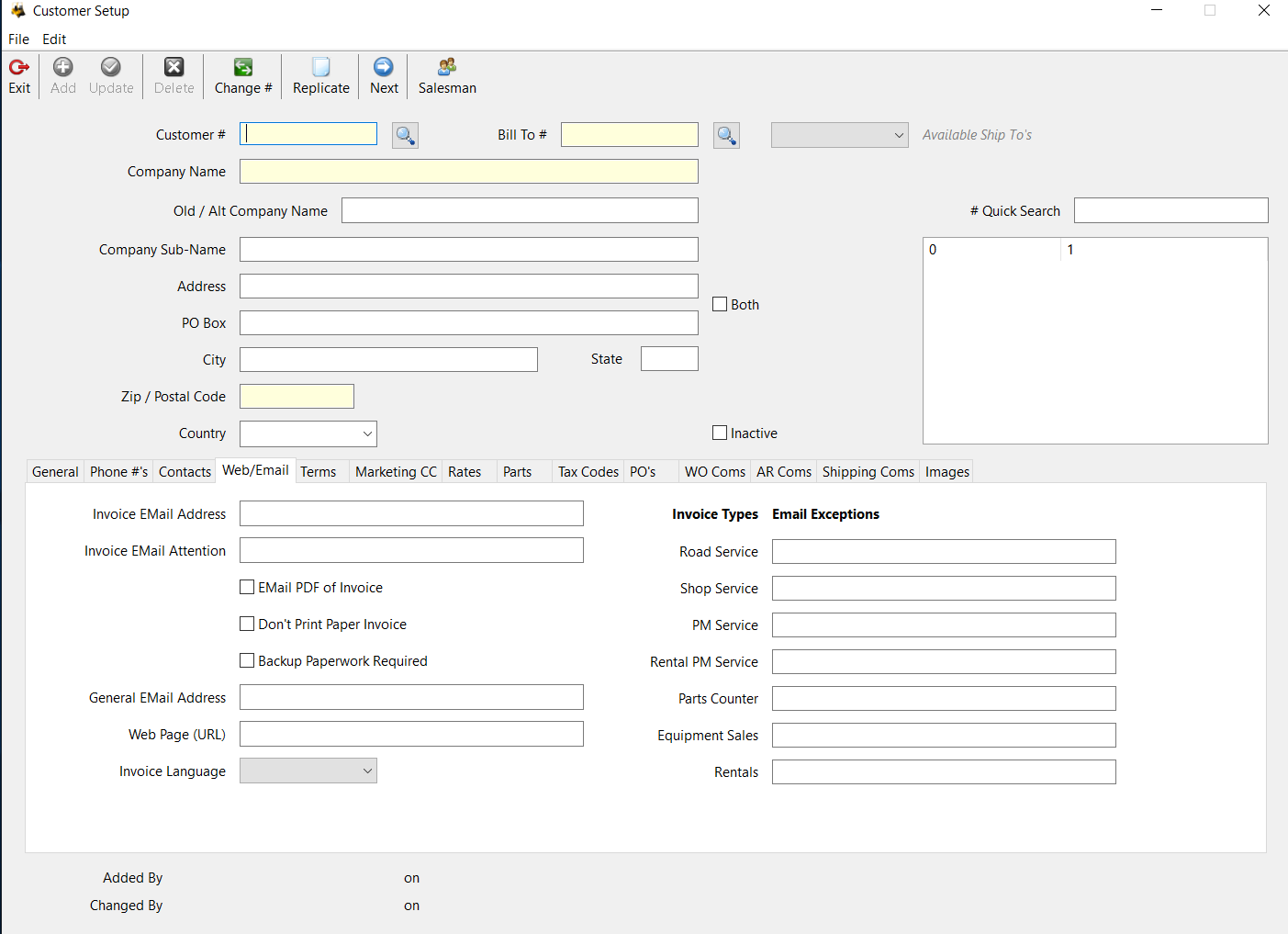Open the Country dropdown
Screen dimensions: 1288x934
point(308,433)
